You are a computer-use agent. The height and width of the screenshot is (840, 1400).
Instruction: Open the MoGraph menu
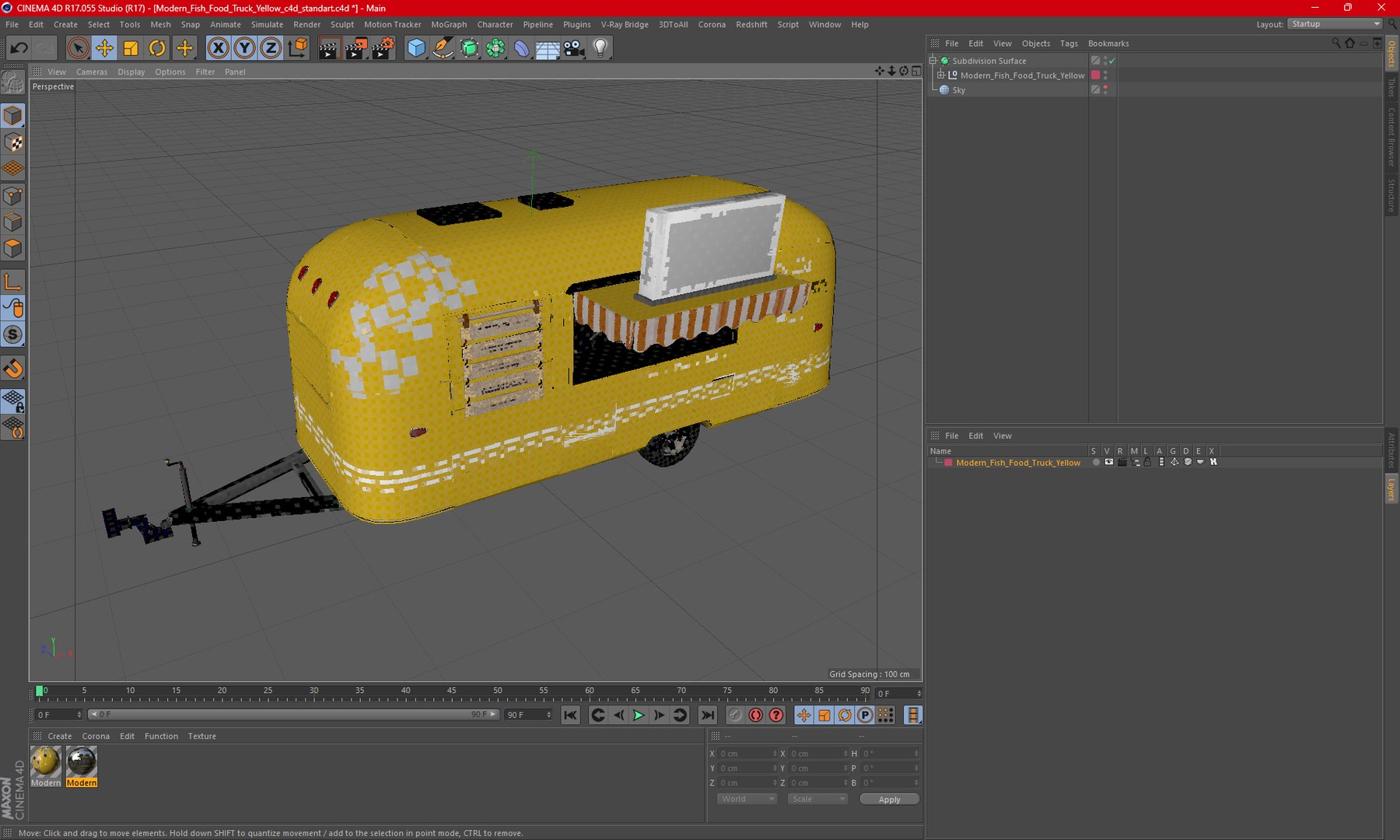click(x=449, y=24)
